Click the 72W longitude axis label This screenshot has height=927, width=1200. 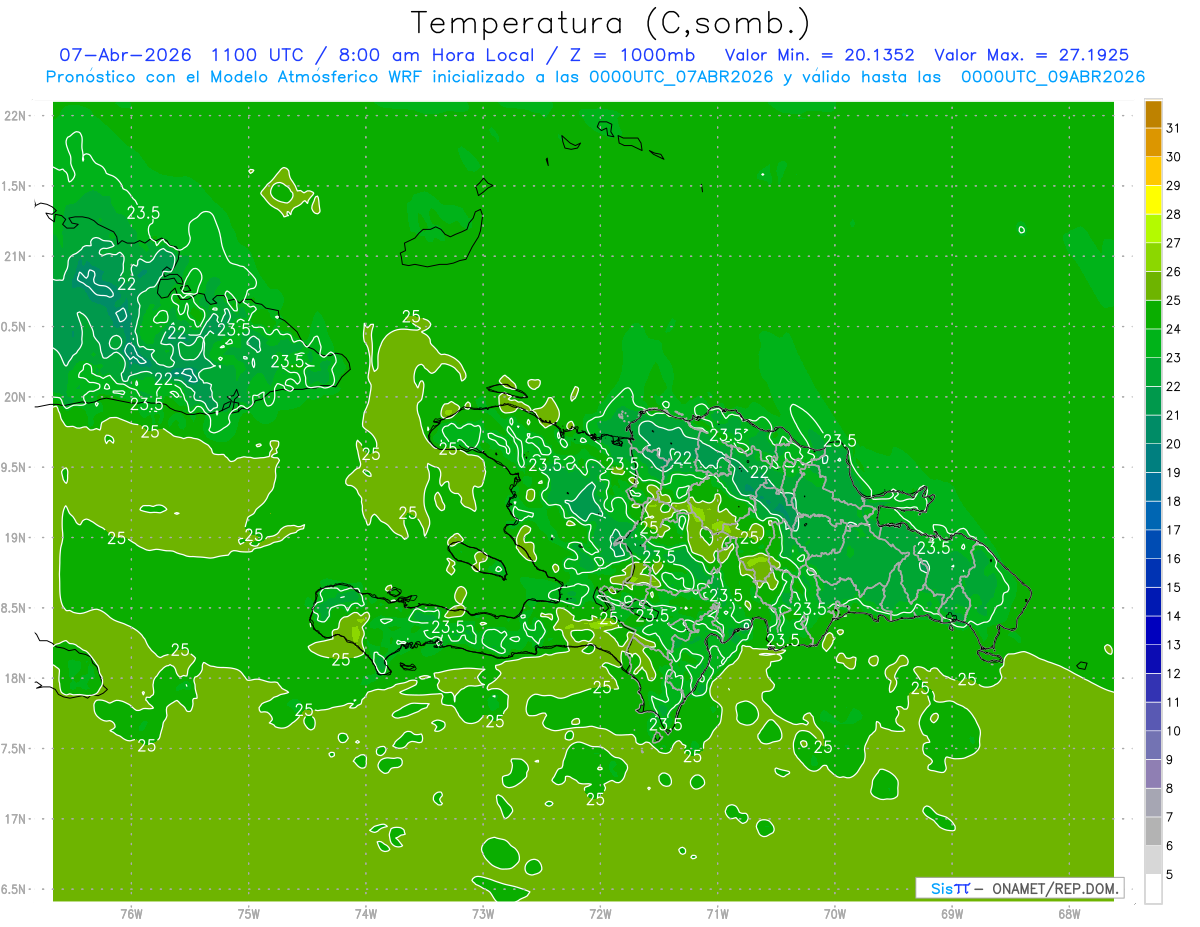(x=600, y=914)
